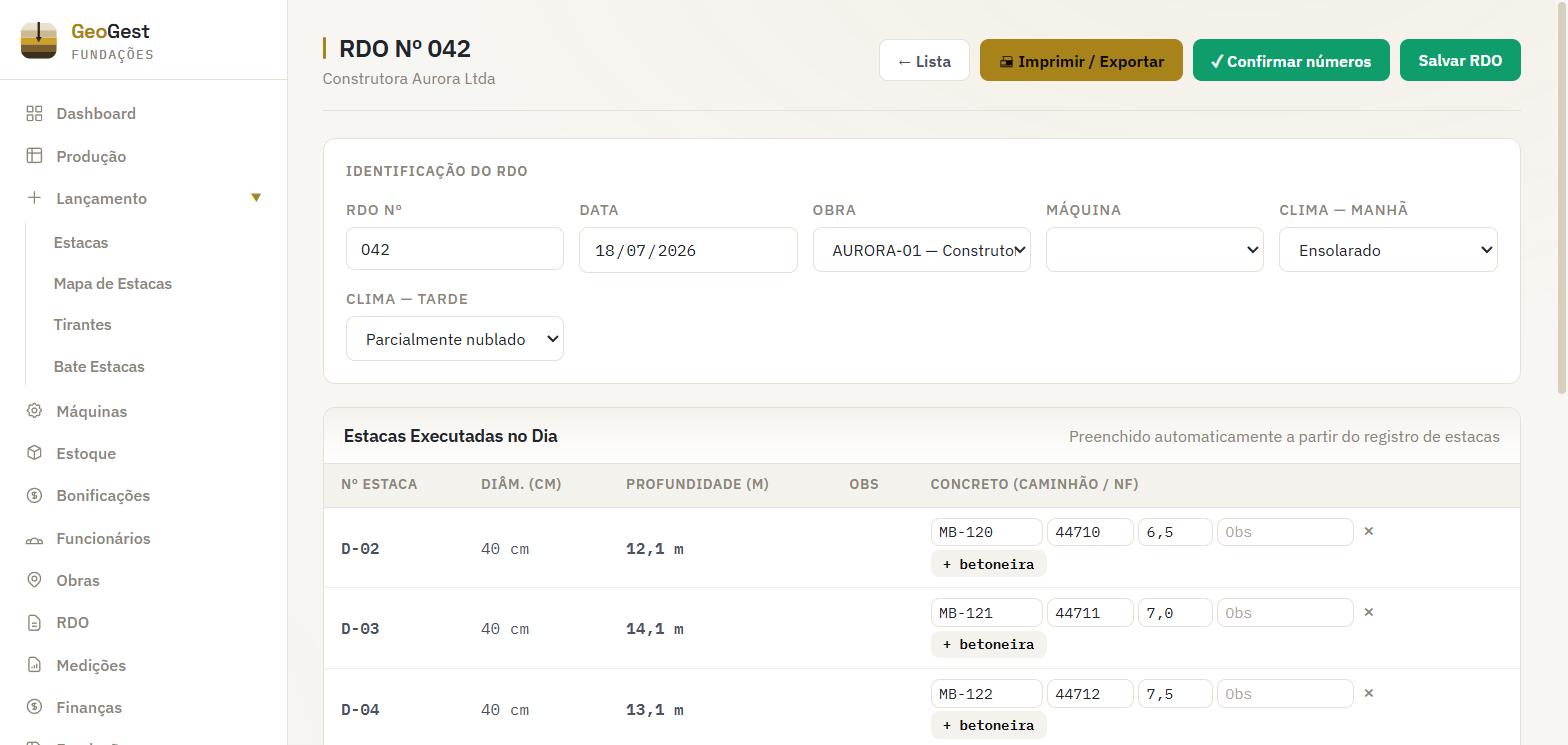
Task: Remove the MB-121 betoneira entry
Action: 1369,612
